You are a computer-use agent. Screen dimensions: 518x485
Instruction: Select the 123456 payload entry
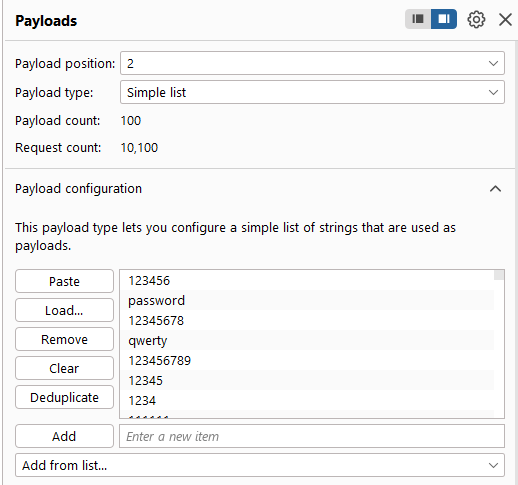point(307,280)
